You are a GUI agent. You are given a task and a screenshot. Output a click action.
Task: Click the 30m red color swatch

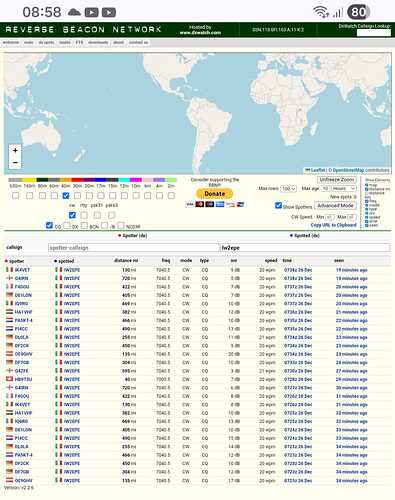coord(77,180)
